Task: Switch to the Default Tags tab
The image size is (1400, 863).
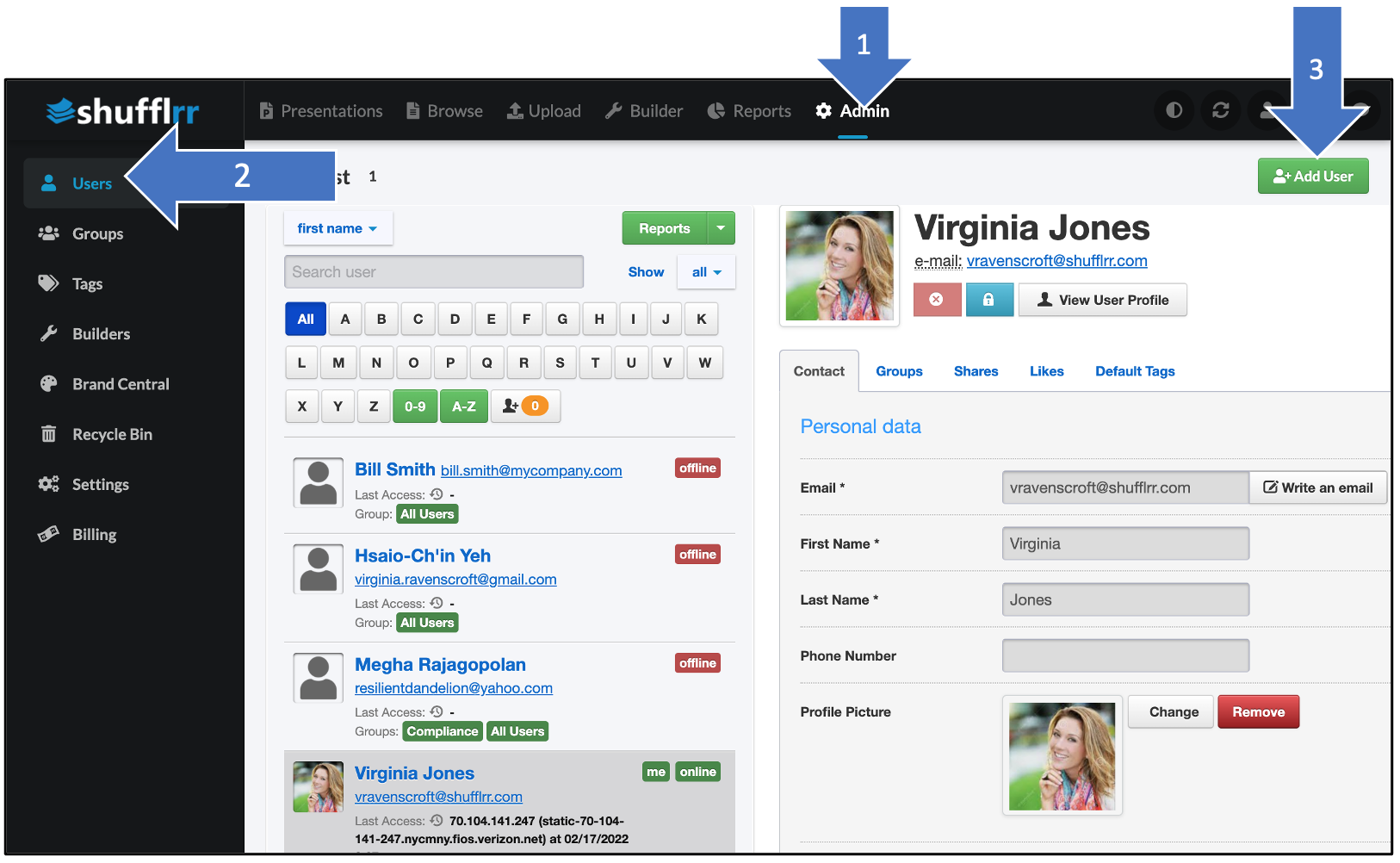Action: (1135, 371)
